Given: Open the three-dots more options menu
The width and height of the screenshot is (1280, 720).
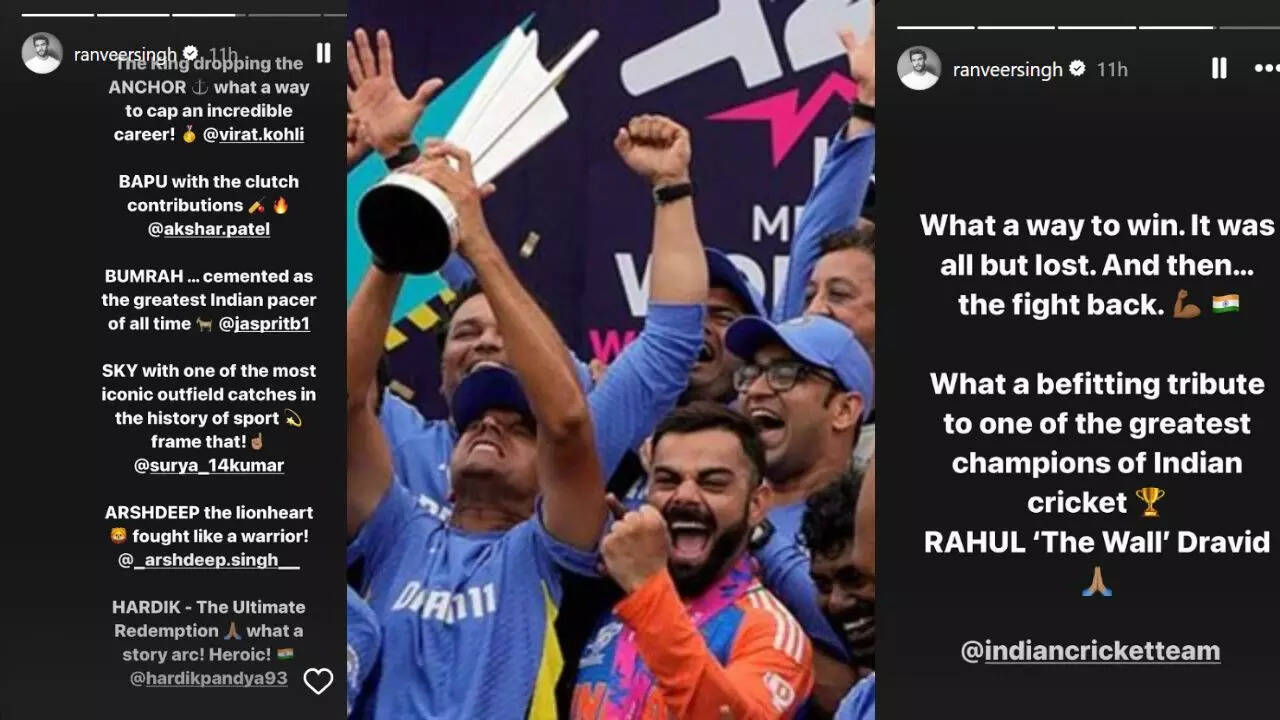Looking at the screenshot, I should [x=1267, y=68].
